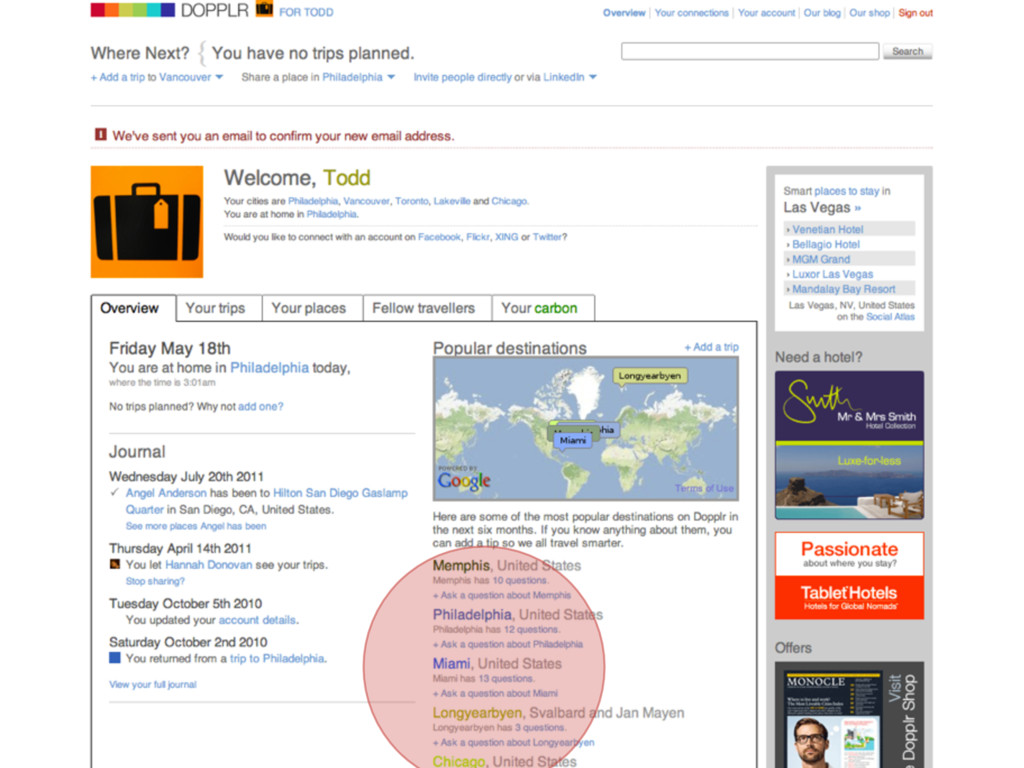
Task: Open the Mandalay Bay Resort link
Action: (x=844, y=289)
